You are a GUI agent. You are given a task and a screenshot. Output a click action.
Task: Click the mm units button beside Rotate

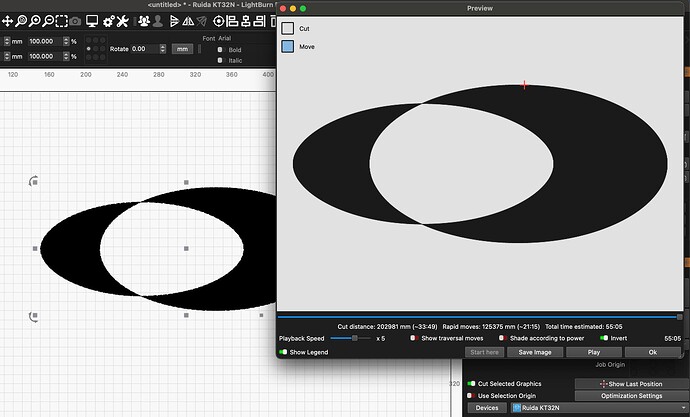pos(183,48)
